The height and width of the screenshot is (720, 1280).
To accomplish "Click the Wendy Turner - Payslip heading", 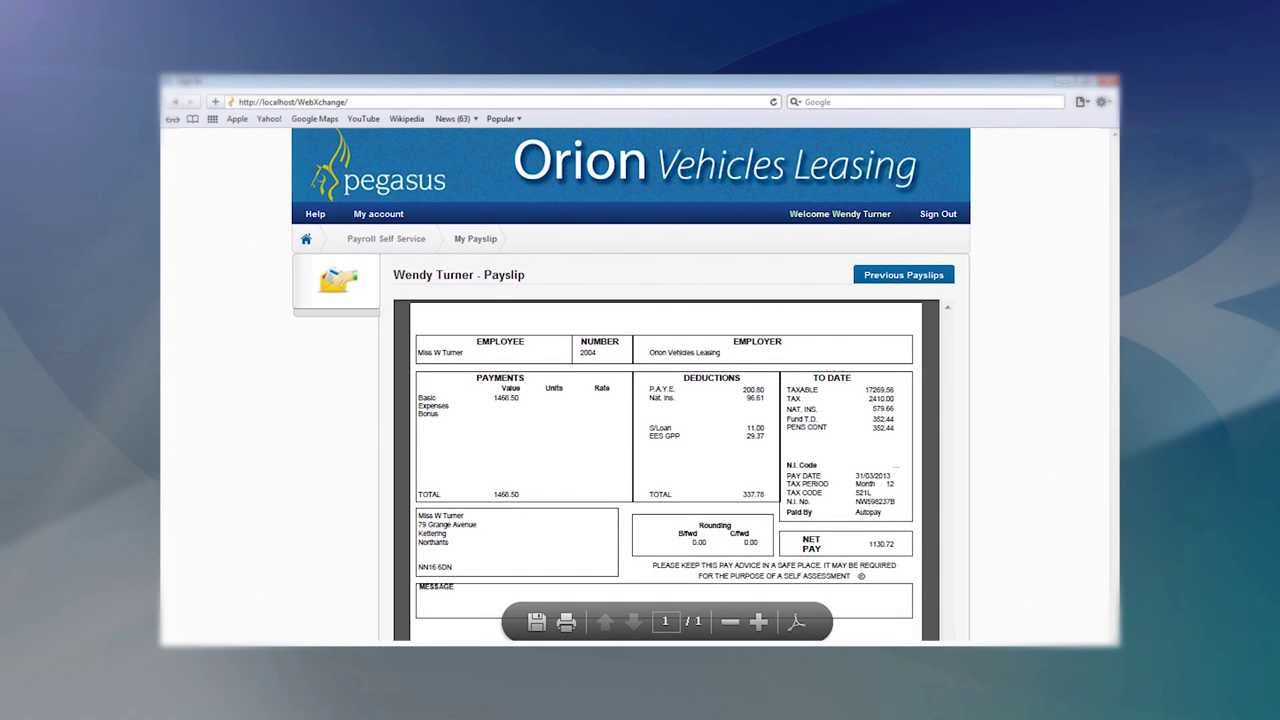I will [x=459, y=275].
